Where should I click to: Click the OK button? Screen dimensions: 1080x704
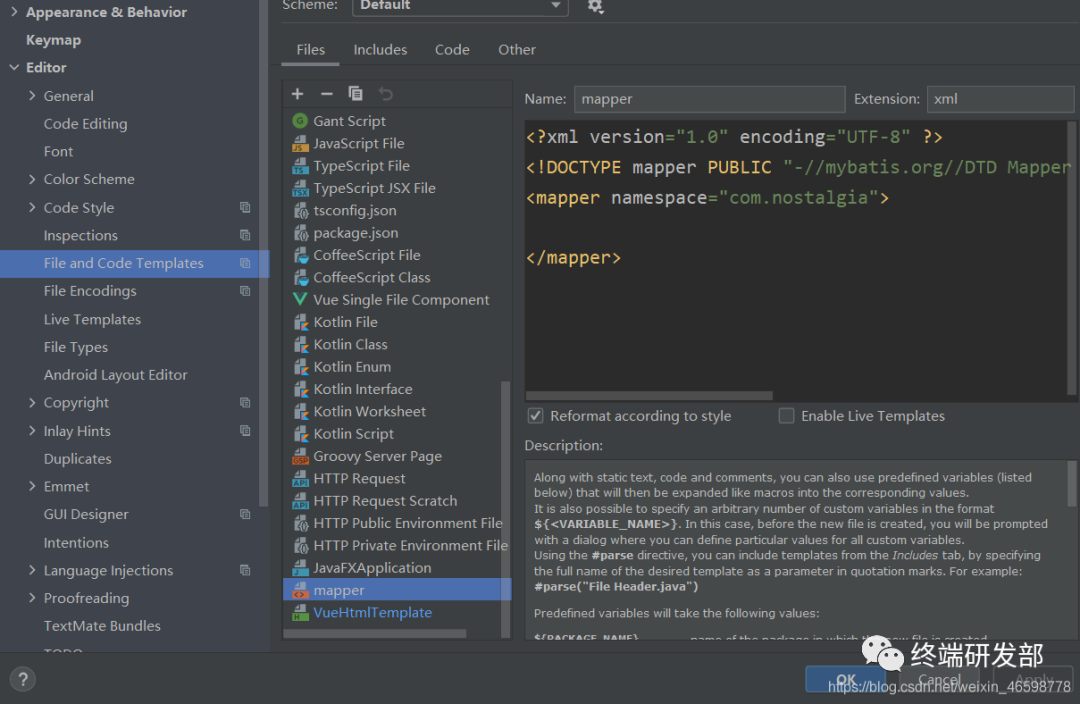coord(846,680)
